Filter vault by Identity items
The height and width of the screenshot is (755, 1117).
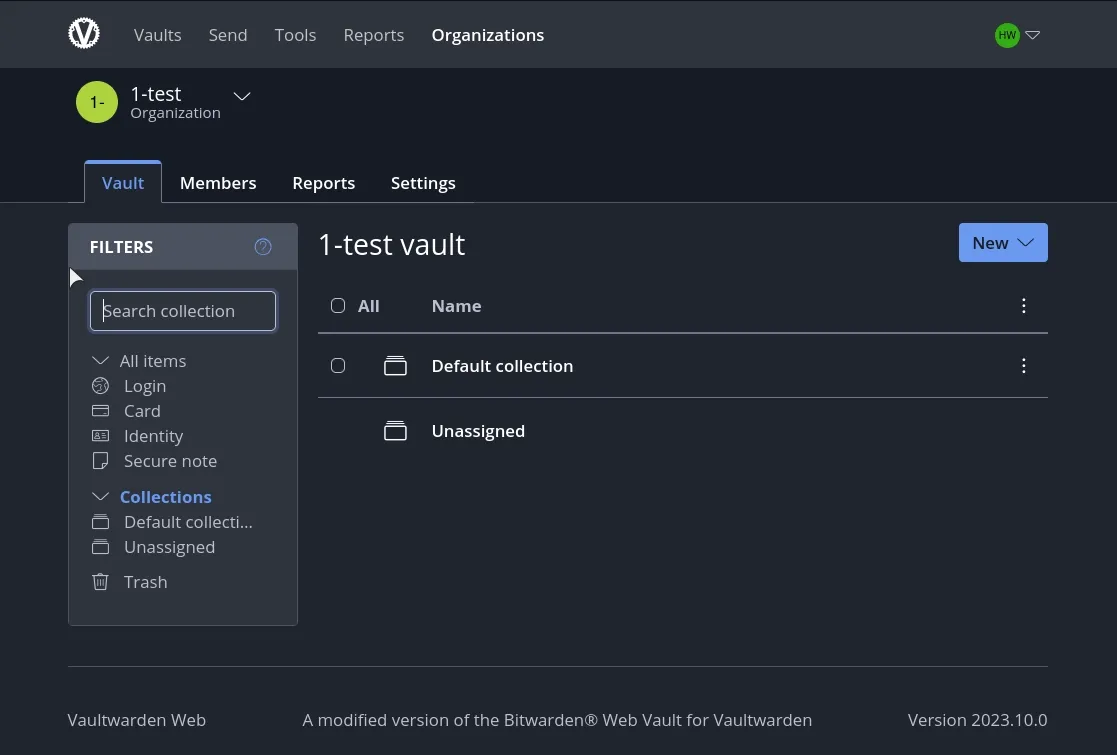coord(153,436)
